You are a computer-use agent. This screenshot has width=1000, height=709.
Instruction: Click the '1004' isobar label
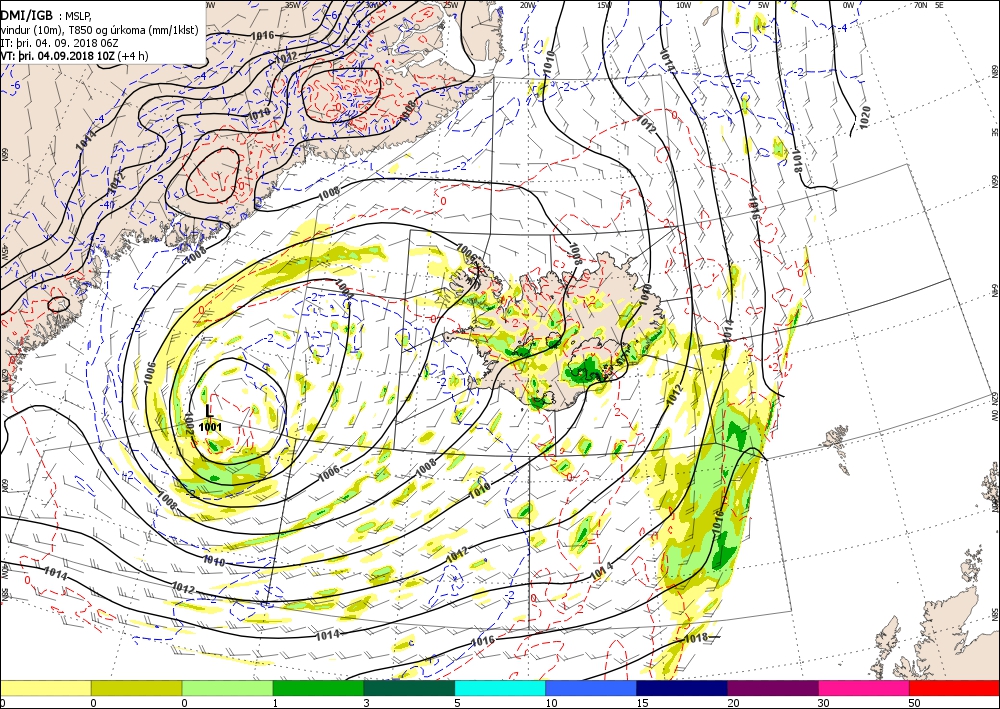[344, 289]
